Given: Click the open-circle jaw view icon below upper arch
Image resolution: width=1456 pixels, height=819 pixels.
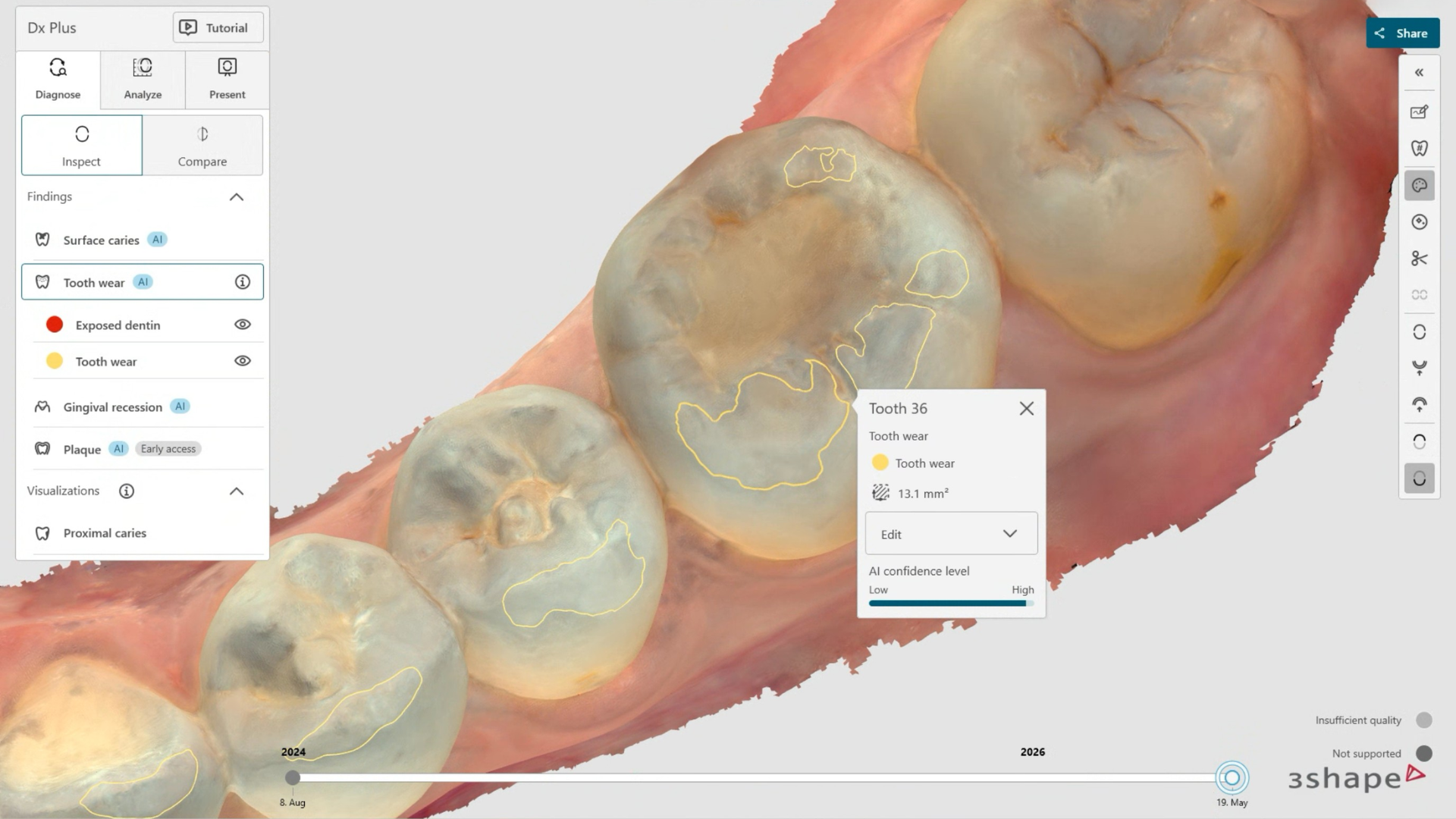Looking at the screenshot, I should (1420, 442).
